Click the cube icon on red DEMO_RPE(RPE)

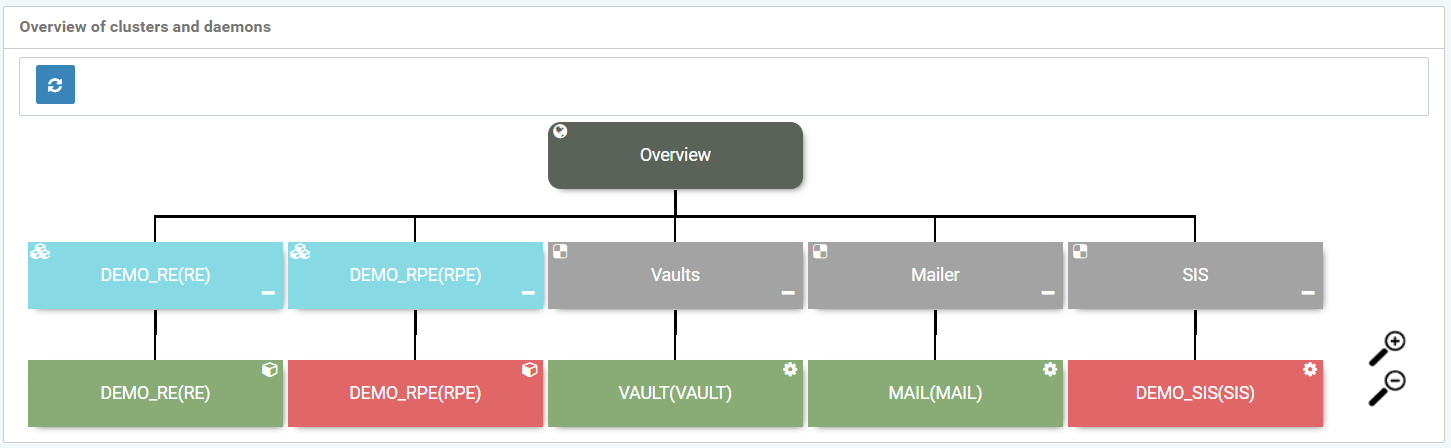[530, 370]
